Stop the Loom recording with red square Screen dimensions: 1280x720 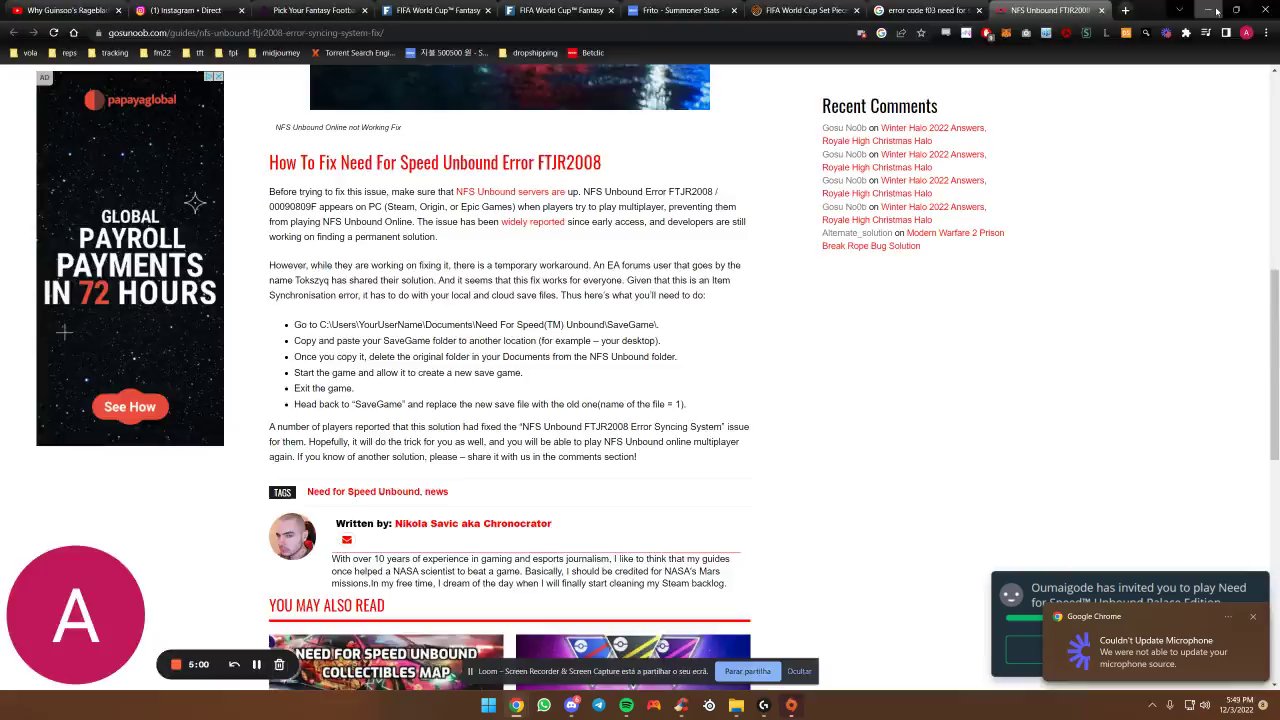176,664
